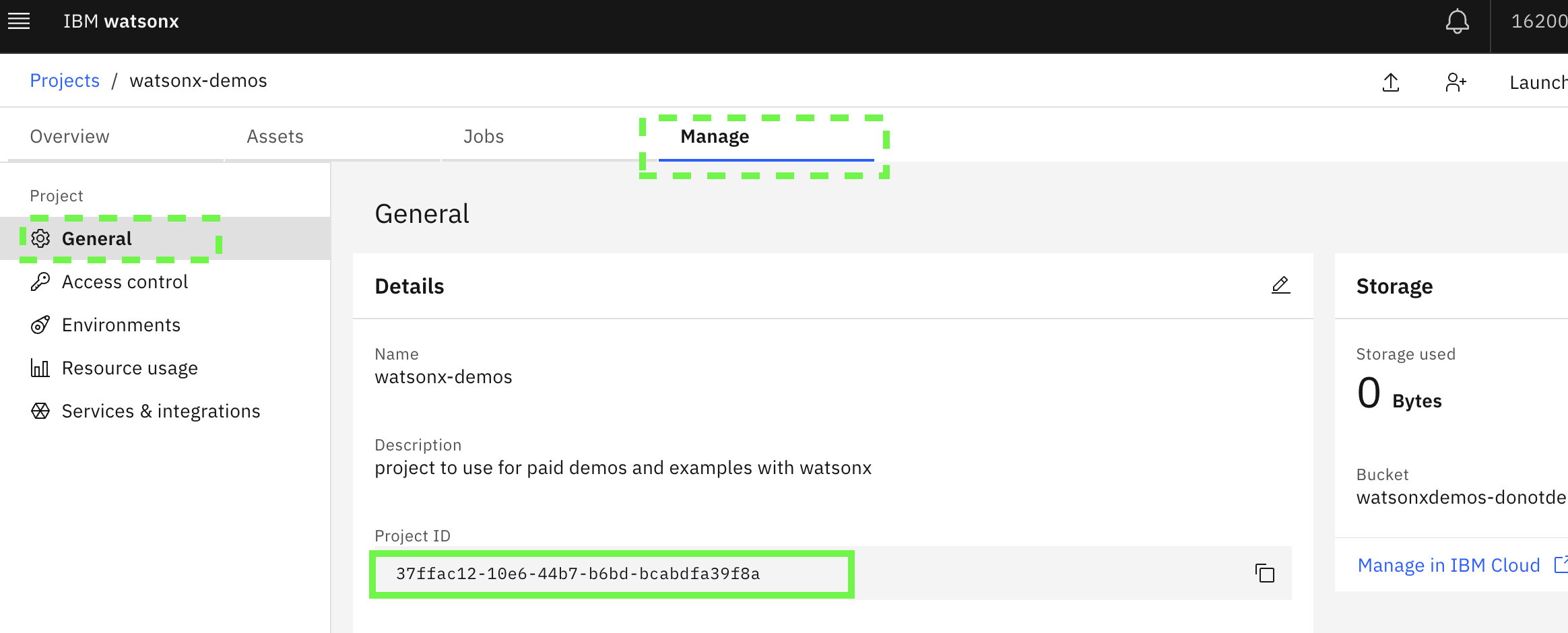Click the project name value watsonx-demos

[x=443, y=376]
